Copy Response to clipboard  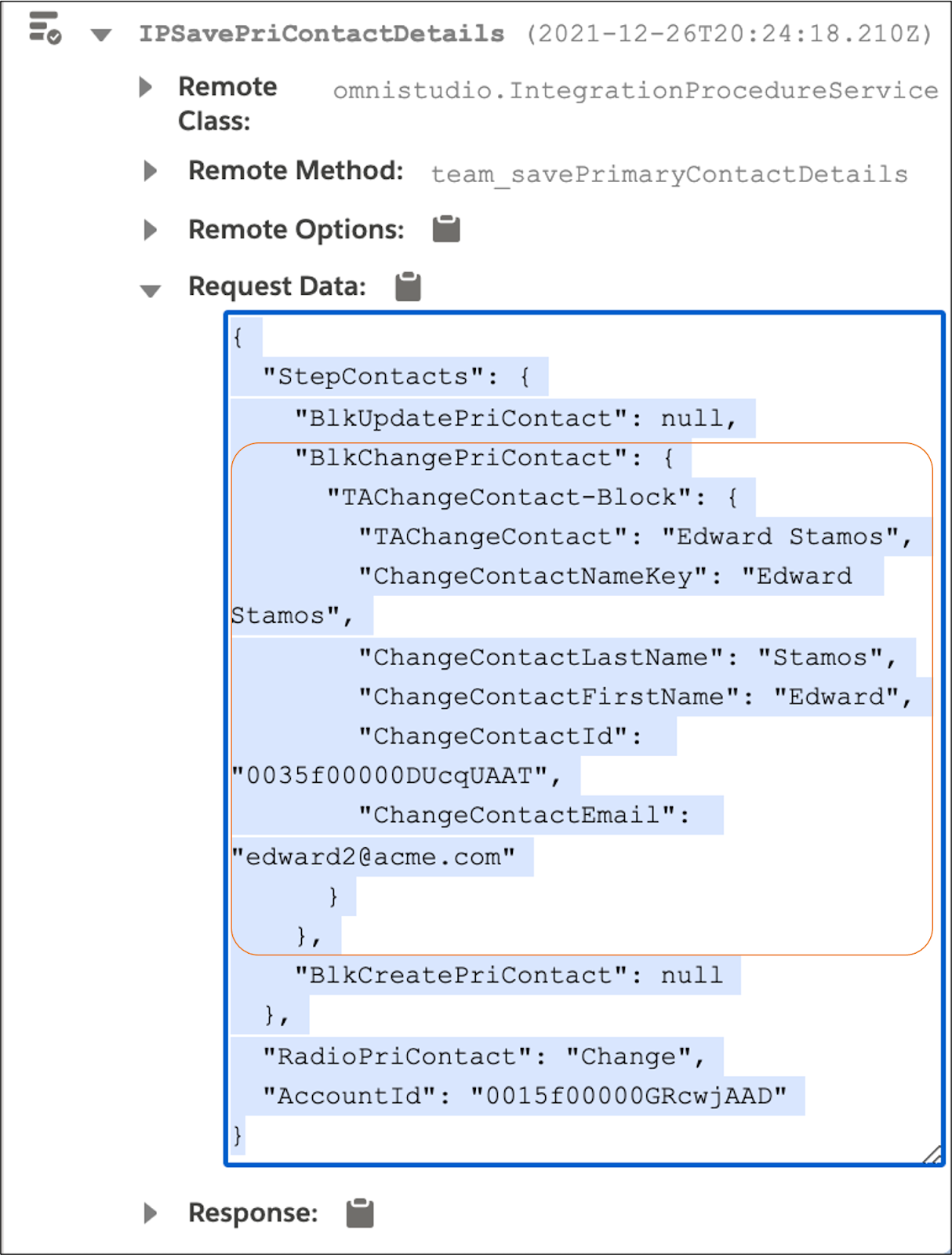[360, 1213]
